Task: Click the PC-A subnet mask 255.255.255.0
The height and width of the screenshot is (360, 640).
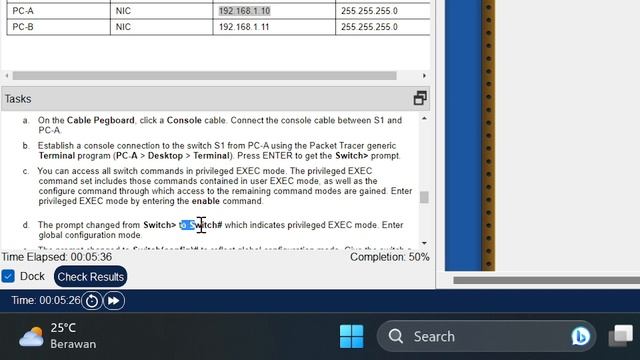Action: 369,11
